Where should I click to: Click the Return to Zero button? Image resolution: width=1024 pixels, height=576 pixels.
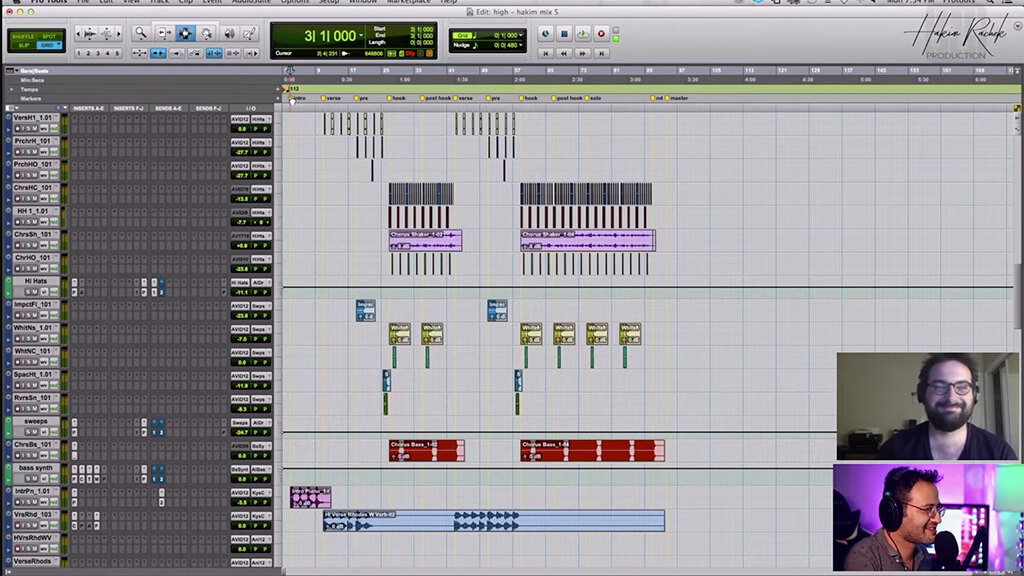pos(545,52)
